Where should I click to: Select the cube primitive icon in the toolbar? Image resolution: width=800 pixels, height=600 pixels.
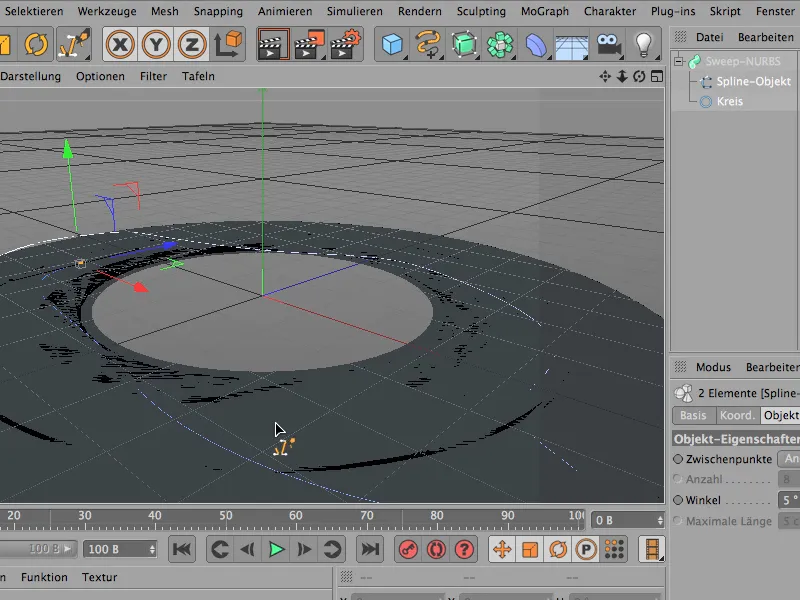point(391,43)
